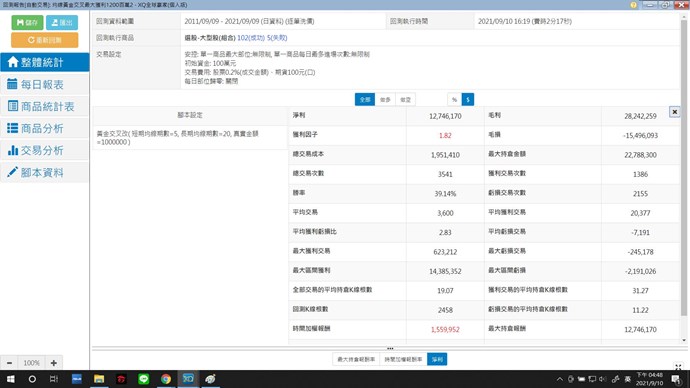The height and width of the screenshot is (388, 690).
Task: Click the 獲利因子 value 1.82
Action: click(445, 135)
